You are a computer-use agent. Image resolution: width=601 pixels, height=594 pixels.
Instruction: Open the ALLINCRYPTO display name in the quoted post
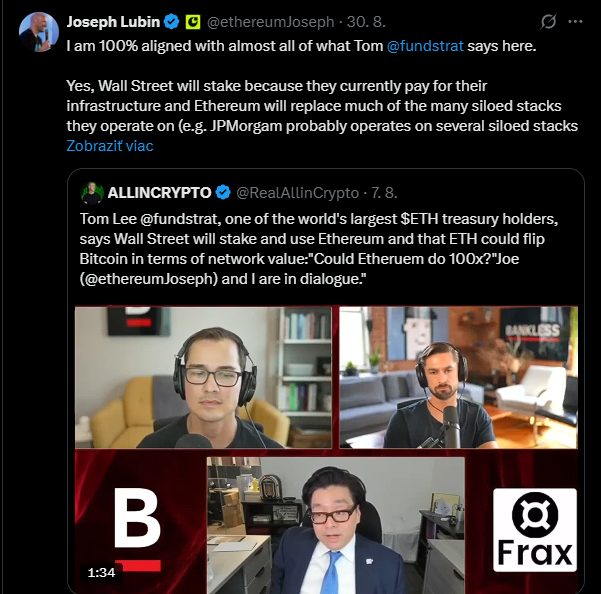click(x=159, y=192)
